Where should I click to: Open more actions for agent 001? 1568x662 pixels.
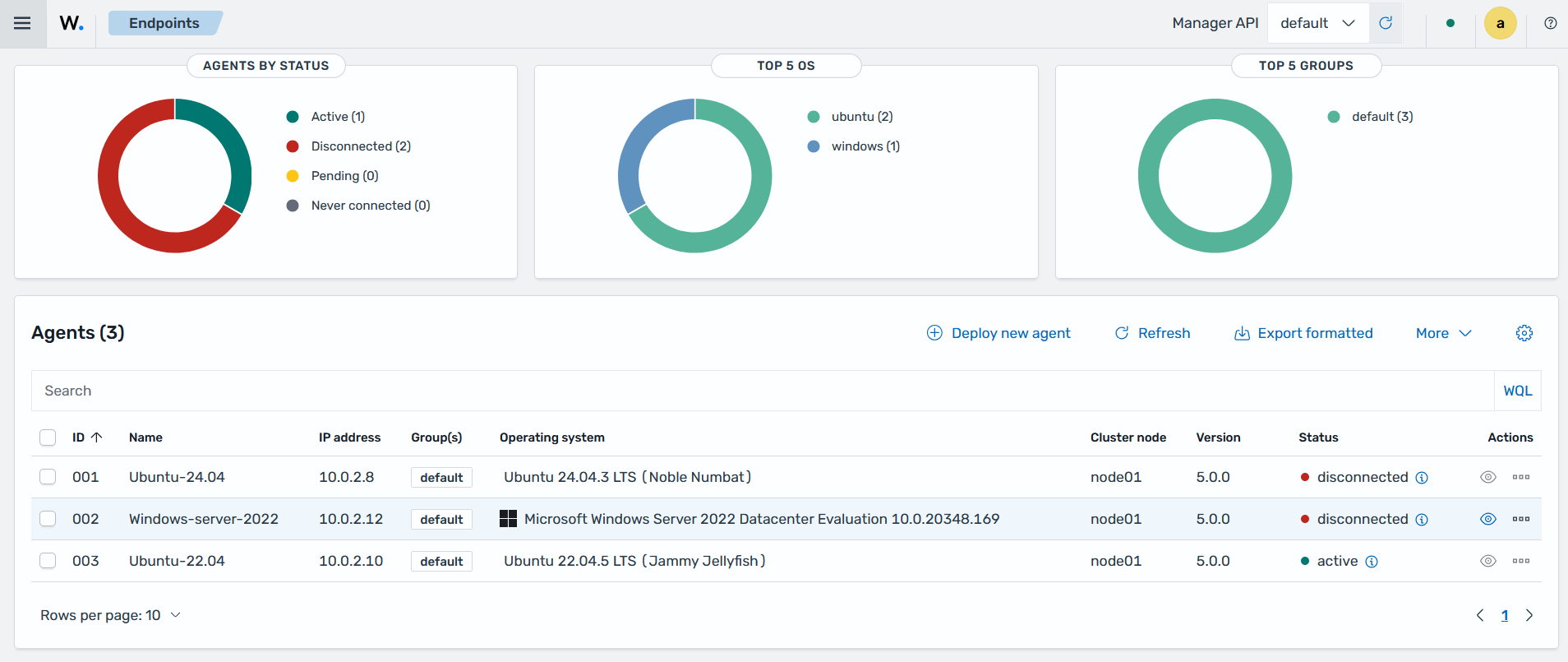(x=1521, y=477)
